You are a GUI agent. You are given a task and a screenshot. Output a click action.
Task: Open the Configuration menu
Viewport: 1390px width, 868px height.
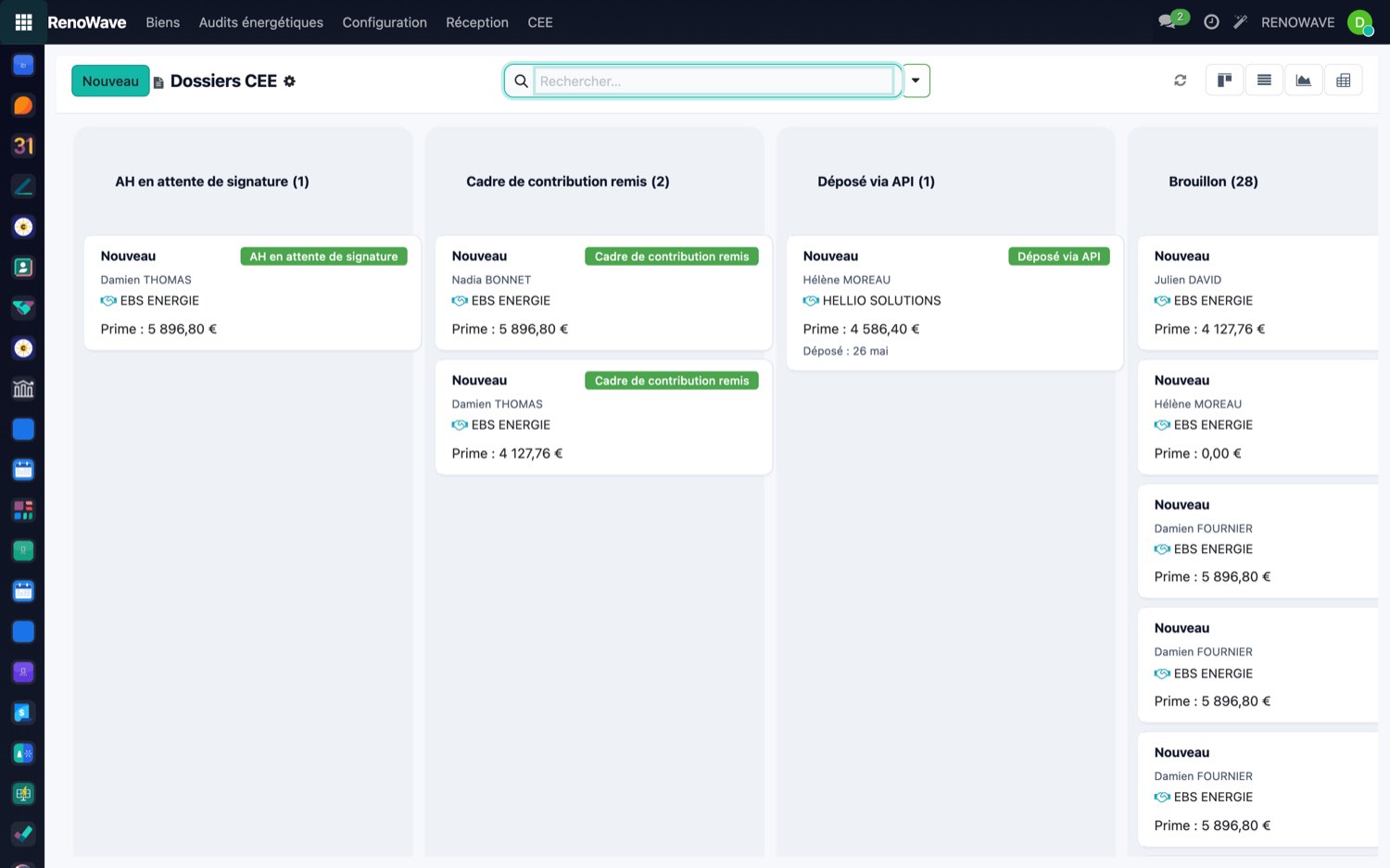(385, 22)
